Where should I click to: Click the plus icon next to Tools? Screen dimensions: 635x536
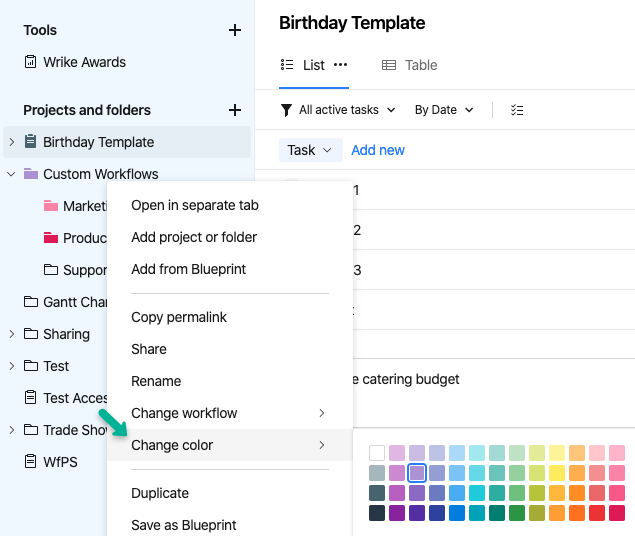[x=235, y=30]
